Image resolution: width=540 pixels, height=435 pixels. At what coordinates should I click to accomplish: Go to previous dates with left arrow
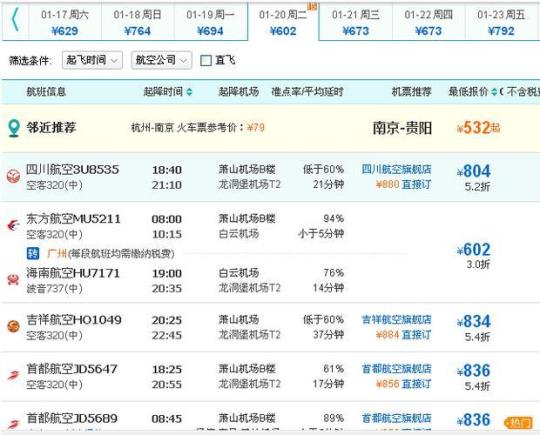click(x=15, y=20)
